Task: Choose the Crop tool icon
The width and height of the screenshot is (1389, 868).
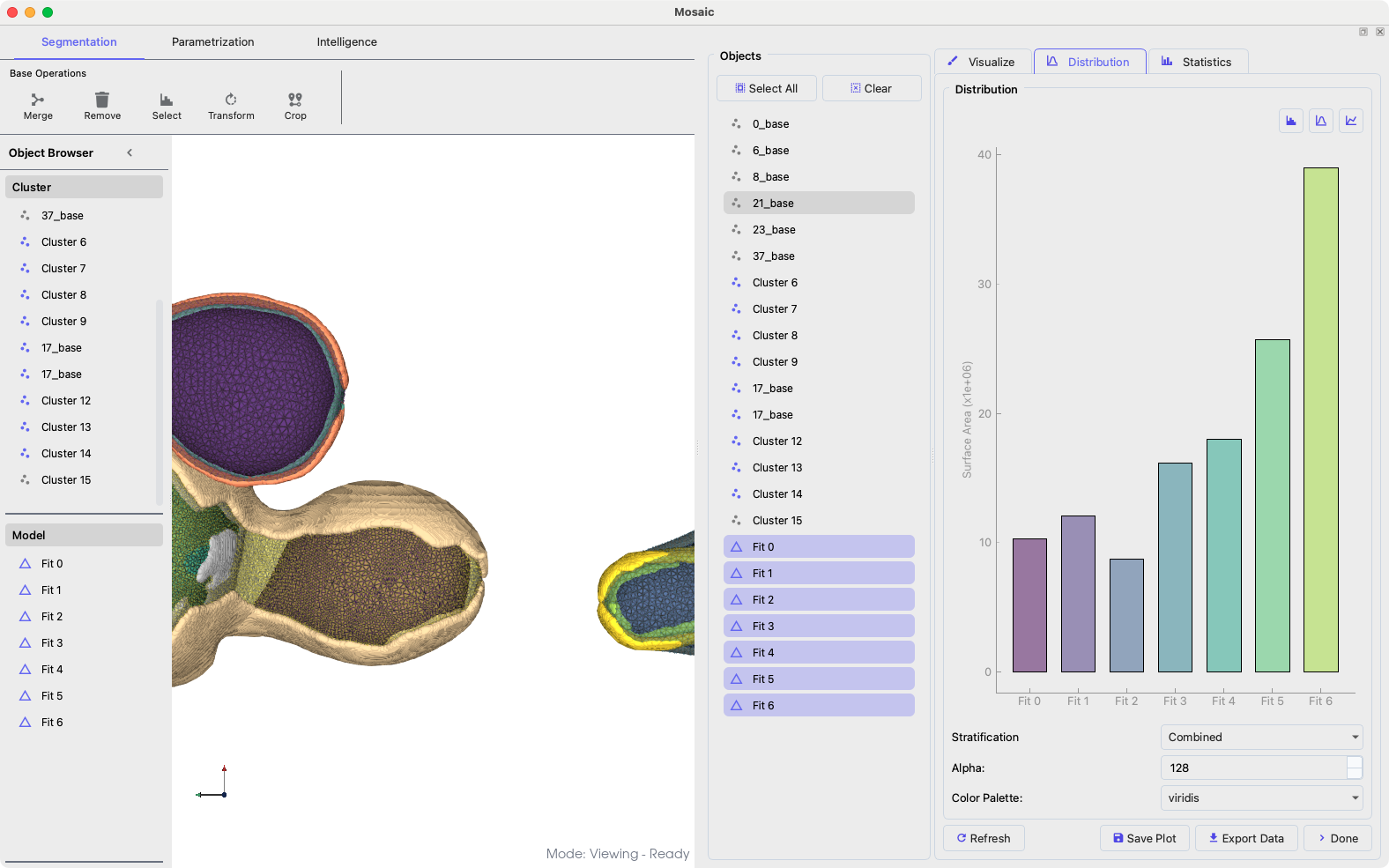Action: (295, 100)
